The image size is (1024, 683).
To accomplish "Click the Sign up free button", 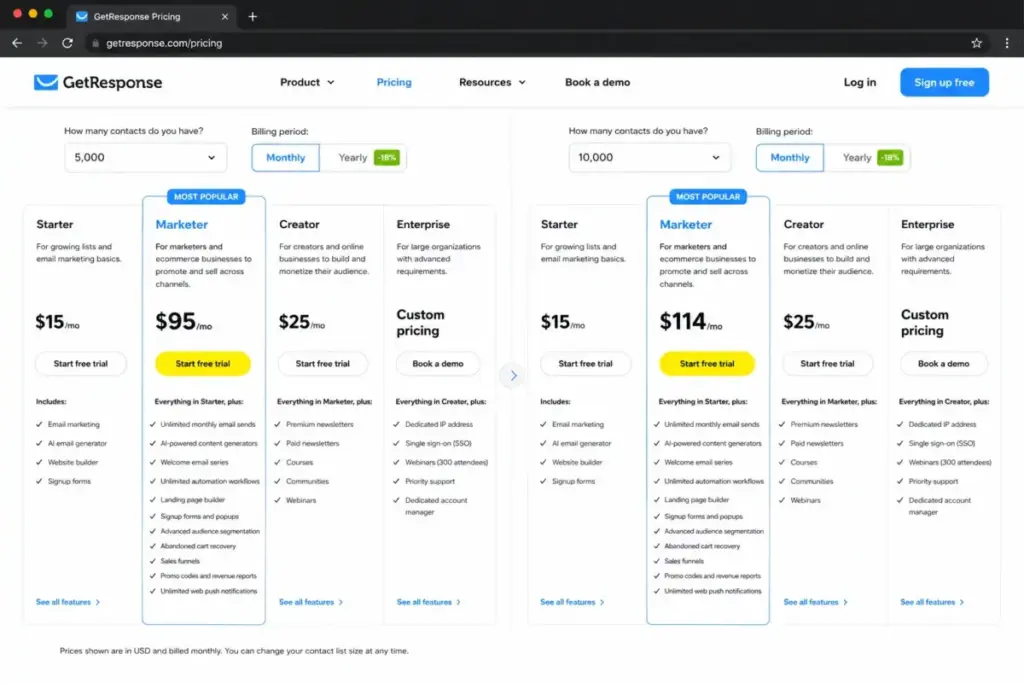I will (x=944, y=82).
